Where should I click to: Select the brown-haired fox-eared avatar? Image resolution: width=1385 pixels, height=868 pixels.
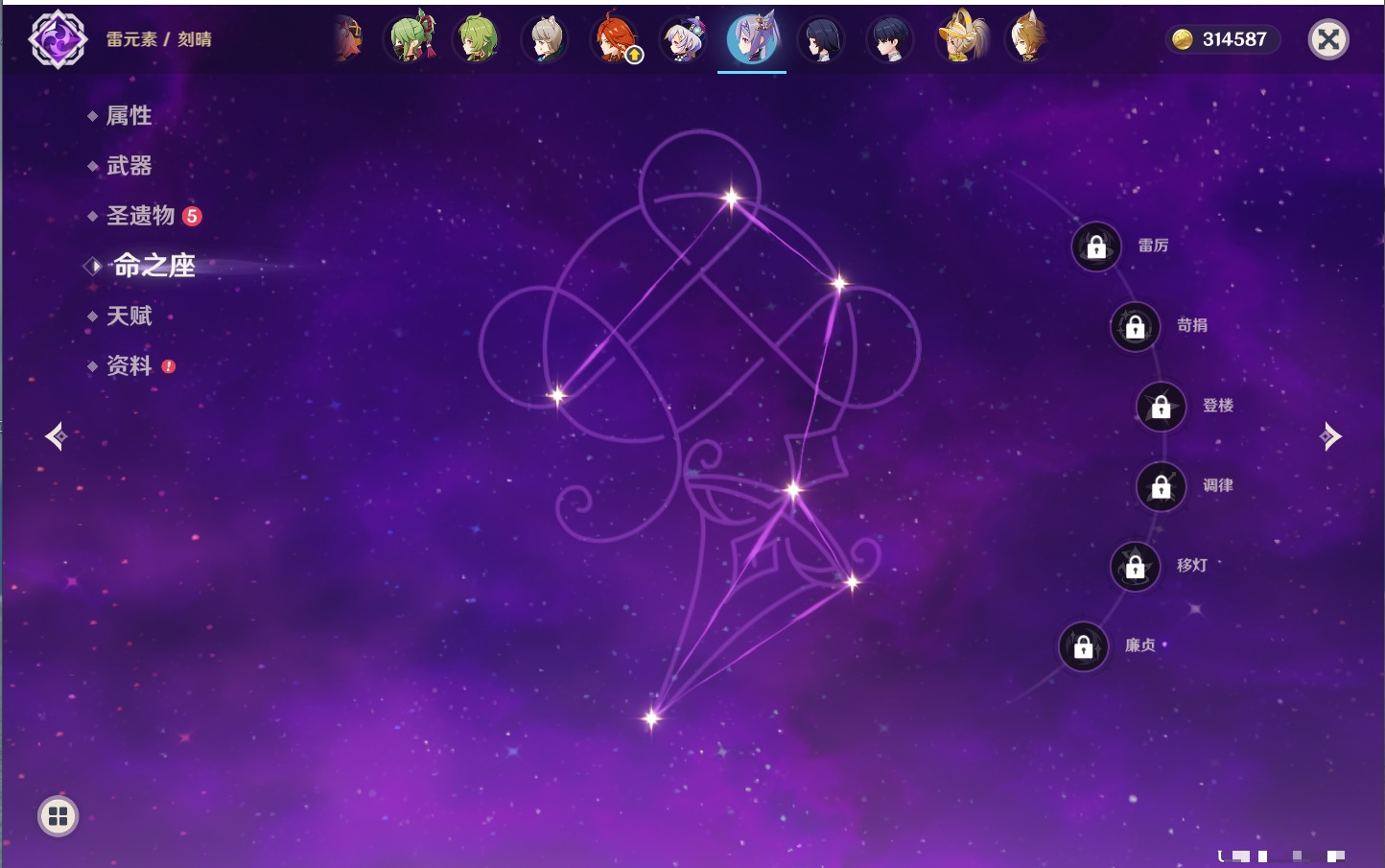pyautogui.click(x=1027, y=38)
